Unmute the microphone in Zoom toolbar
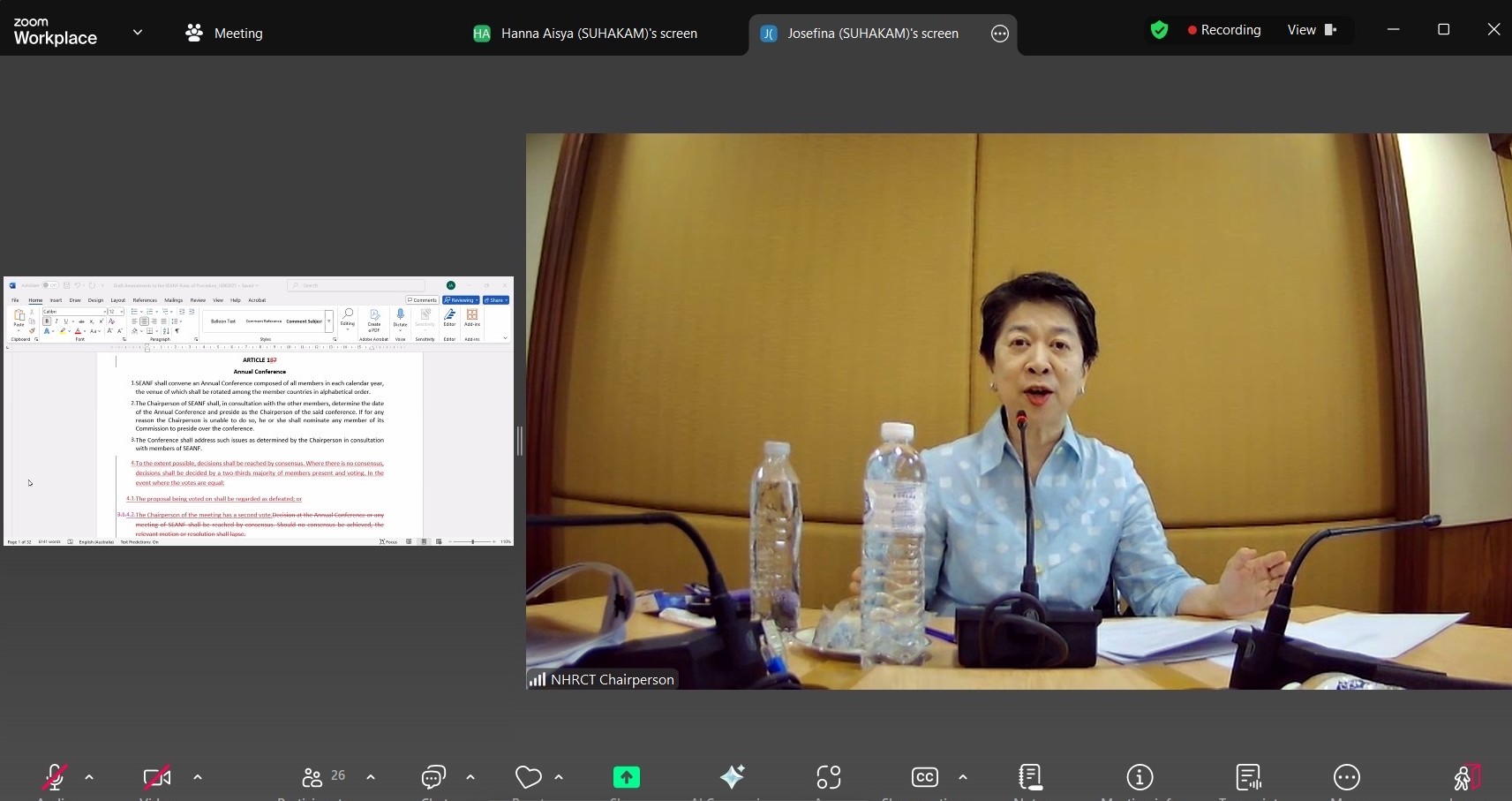Screen dimensions: 1512x801 pyautogui.click(x=55, y=777)
